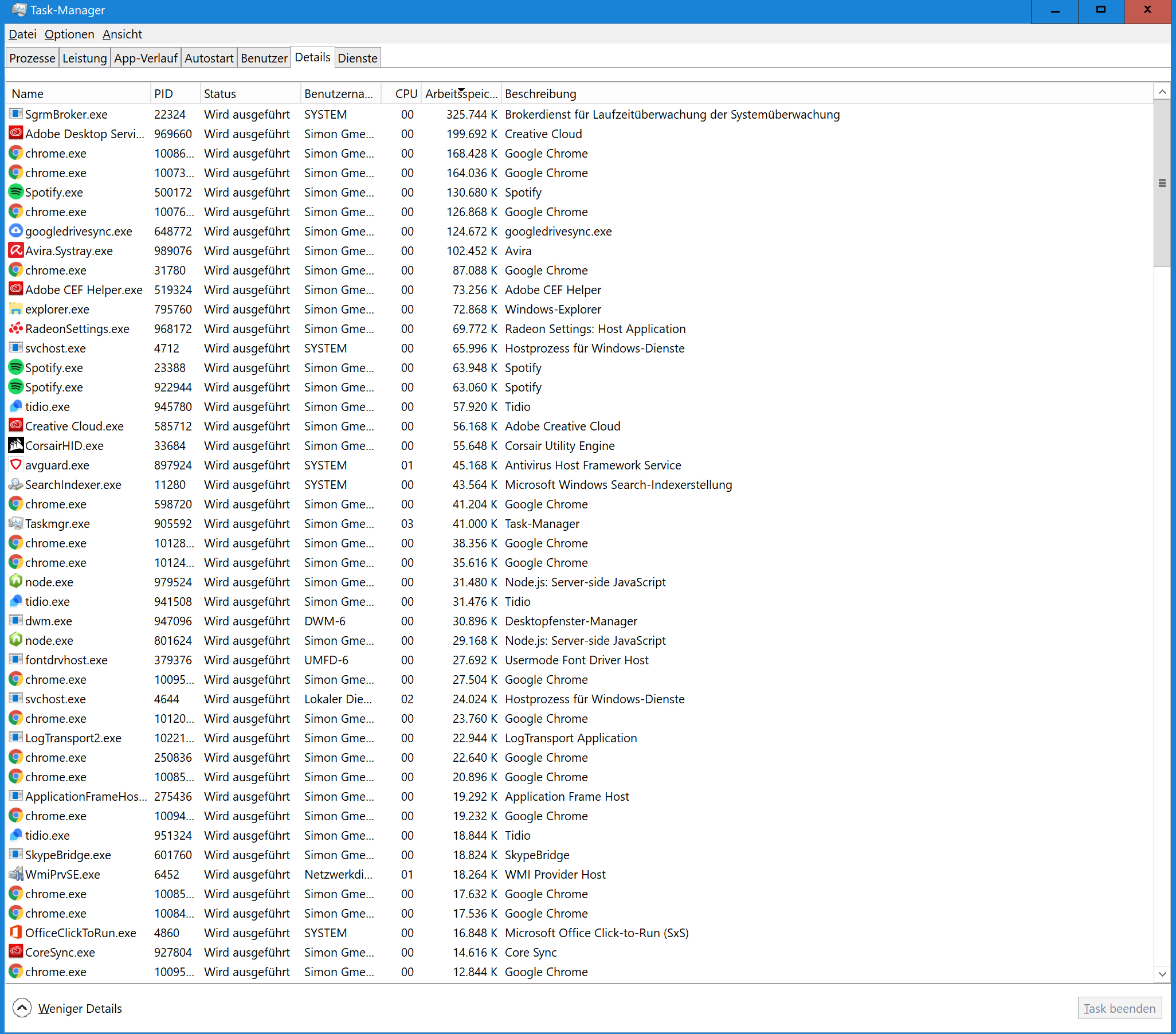1176x1034 pixels.
Task: Select the tidio.exe row with PID 941508
Action: pyautogui.click(x=579, y=601)
